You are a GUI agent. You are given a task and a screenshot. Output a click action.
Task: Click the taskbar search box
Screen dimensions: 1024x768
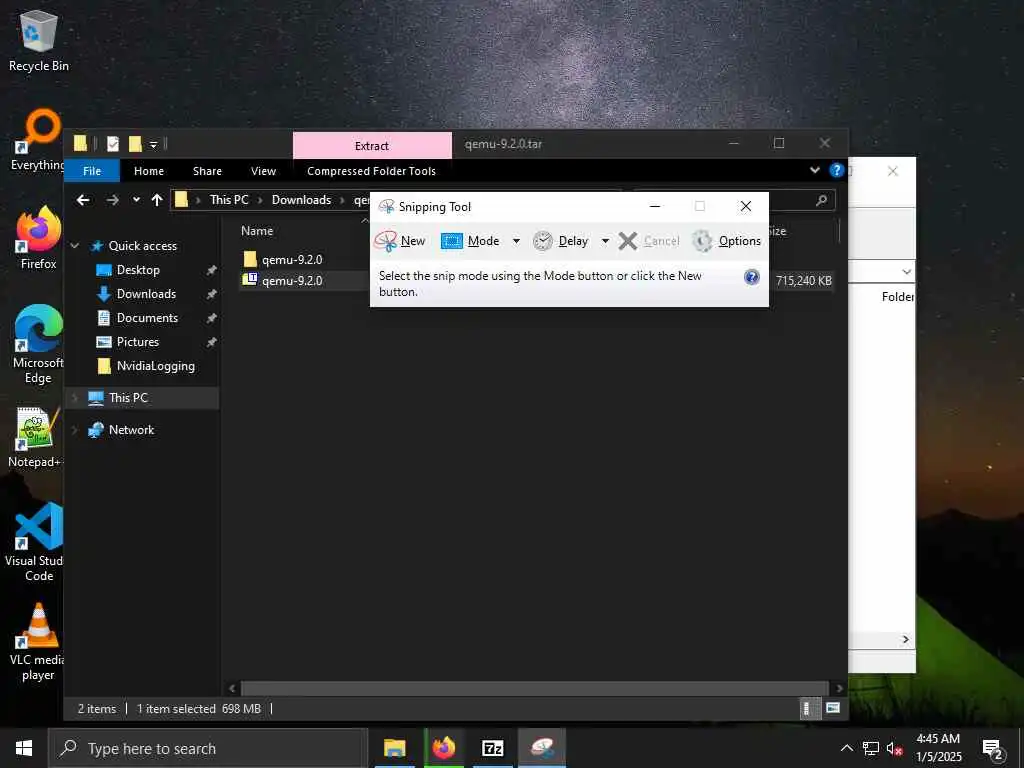point(208,748)
